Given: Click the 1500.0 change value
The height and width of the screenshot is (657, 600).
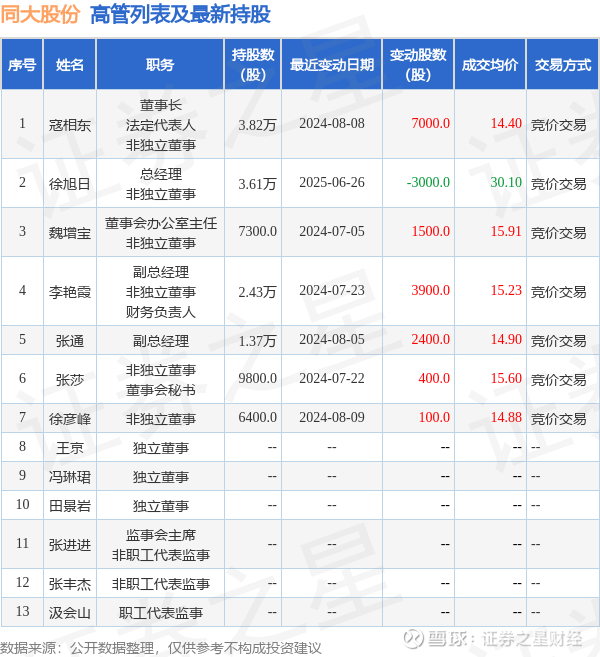Looking at the screenshot, I should [430, 231].
